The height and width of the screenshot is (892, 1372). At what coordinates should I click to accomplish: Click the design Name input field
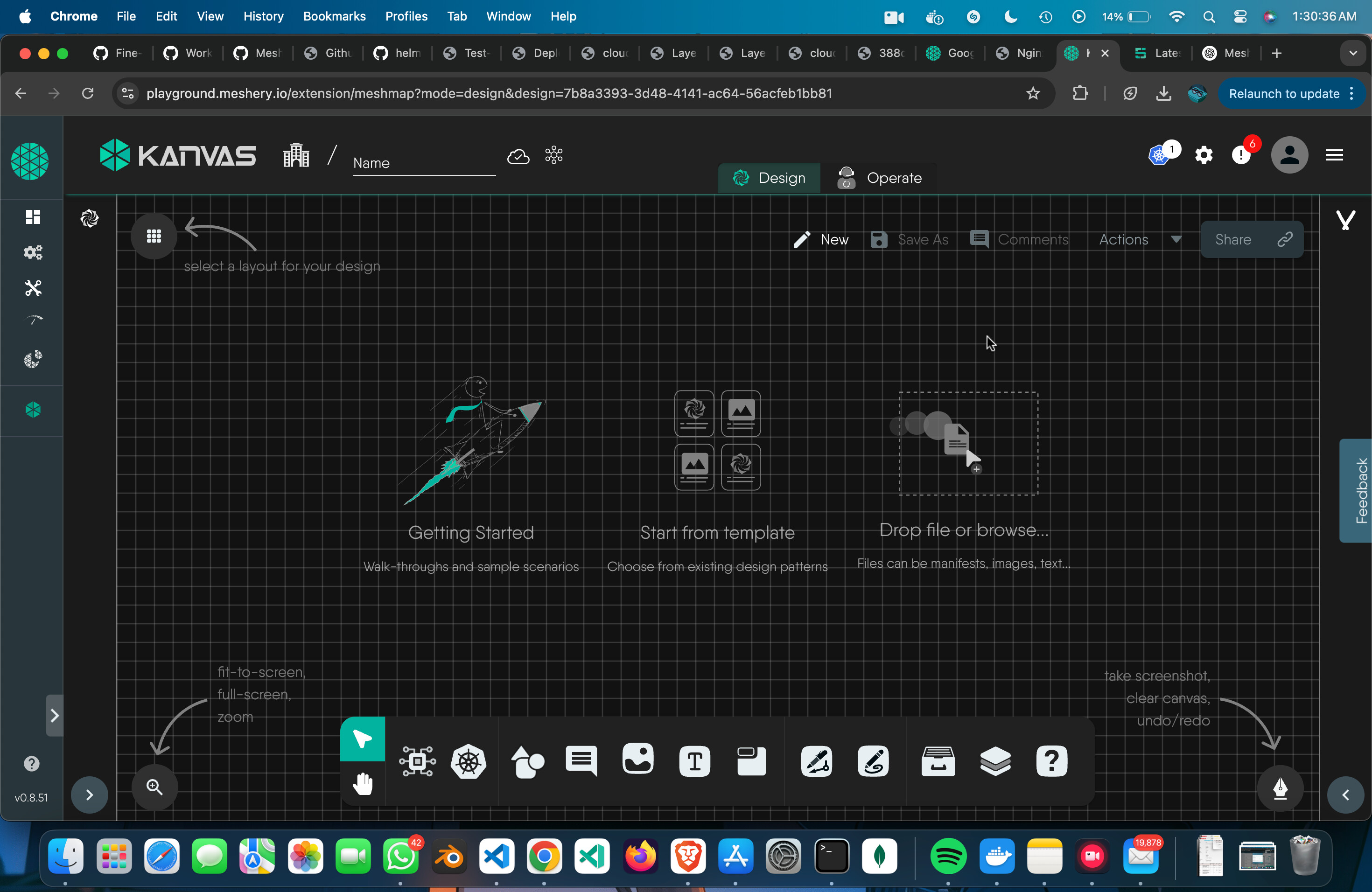[424, 163]
